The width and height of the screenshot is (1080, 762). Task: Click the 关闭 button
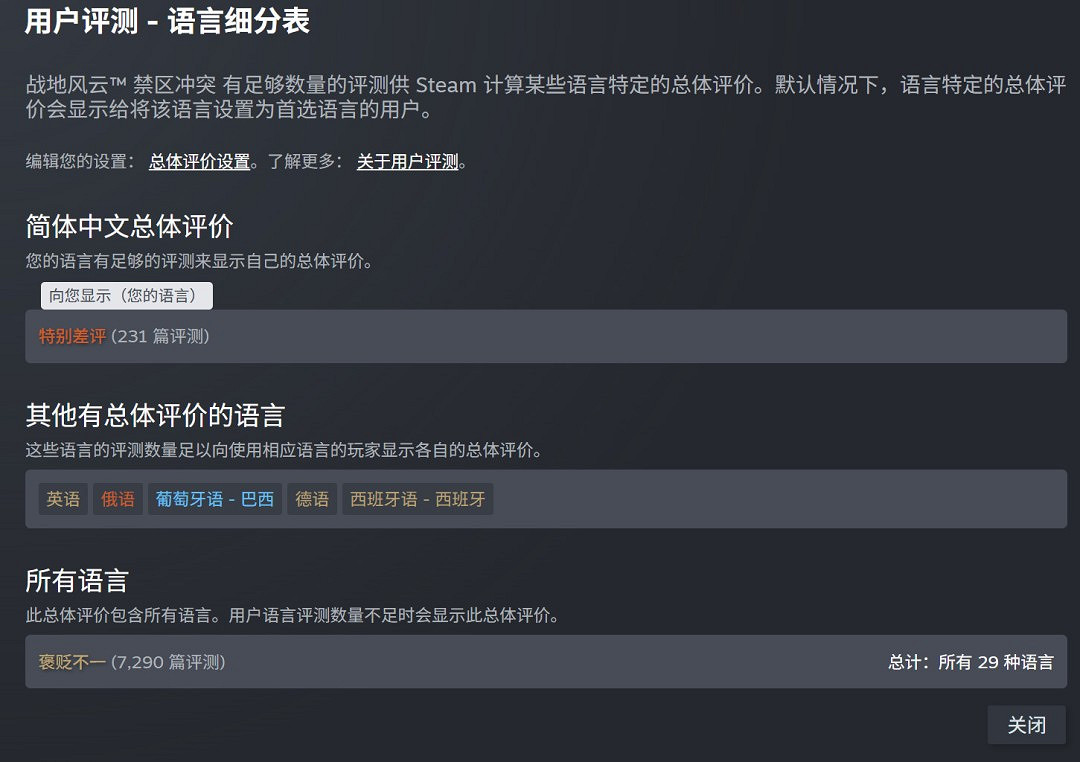click(x=1027, y=724)
